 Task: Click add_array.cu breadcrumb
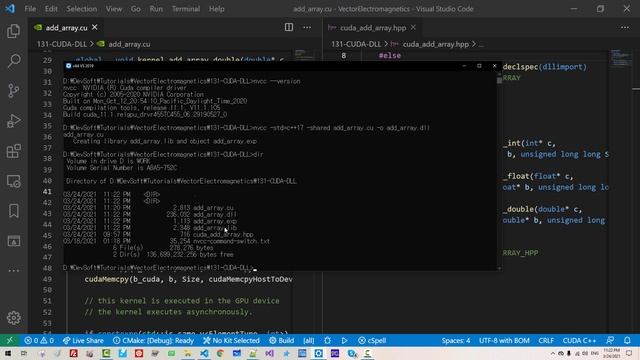click(129, 44)
